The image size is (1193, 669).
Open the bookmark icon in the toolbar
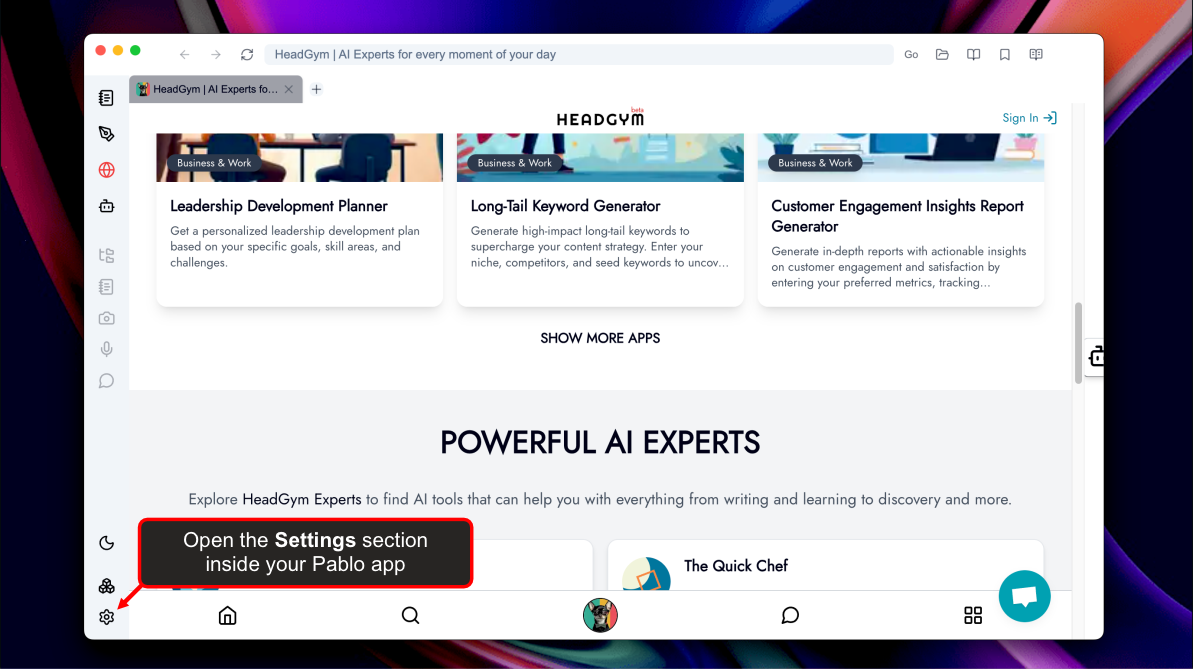coord(1004,55)
